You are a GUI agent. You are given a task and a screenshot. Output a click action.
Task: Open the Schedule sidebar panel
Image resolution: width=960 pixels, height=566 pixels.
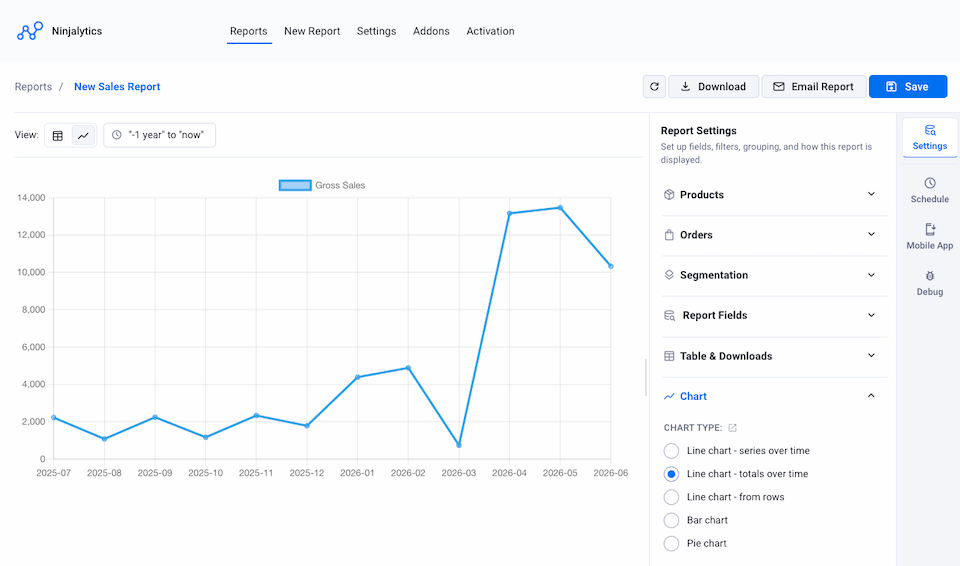929,191
